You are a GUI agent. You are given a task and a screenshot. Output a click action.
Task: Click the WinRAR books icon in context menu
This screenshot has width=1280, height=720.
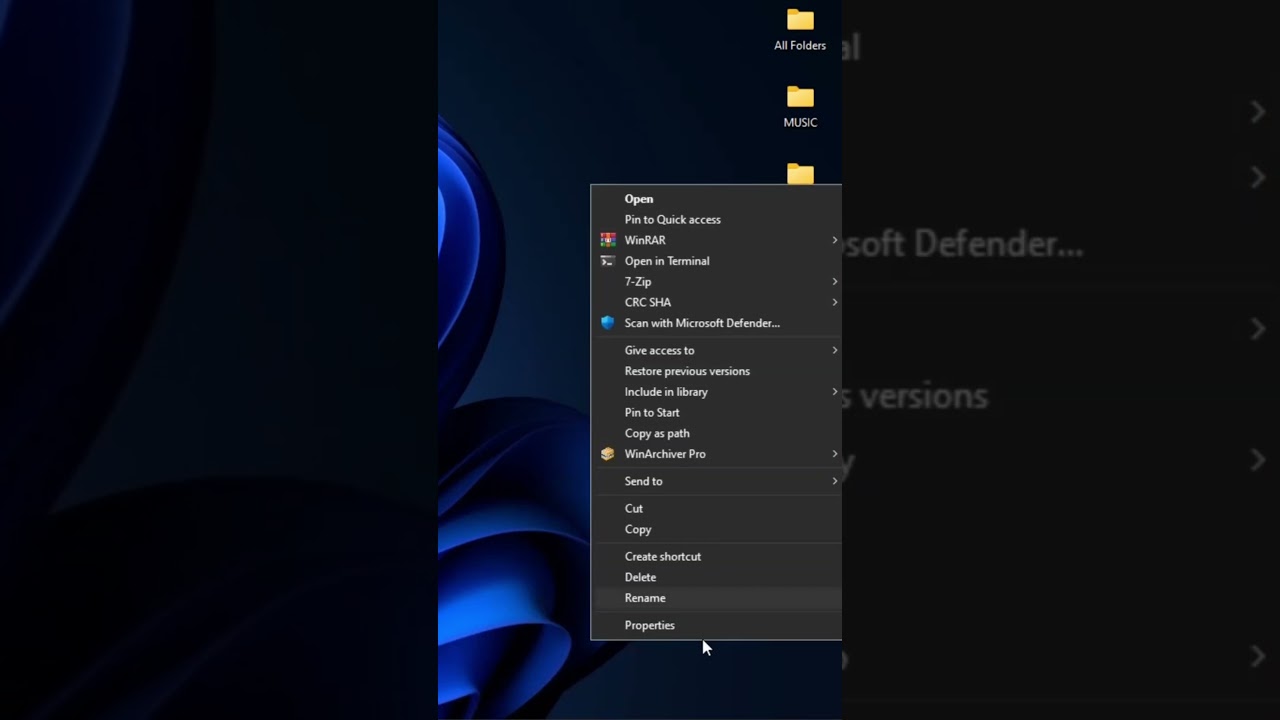tap(607, 240)
